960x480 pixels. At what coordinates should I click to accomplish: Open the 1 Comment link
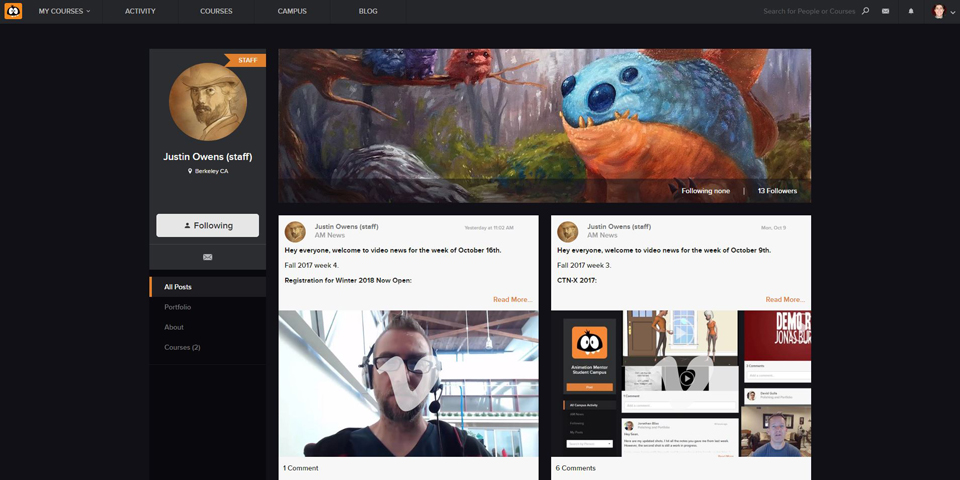click(301, 468)
